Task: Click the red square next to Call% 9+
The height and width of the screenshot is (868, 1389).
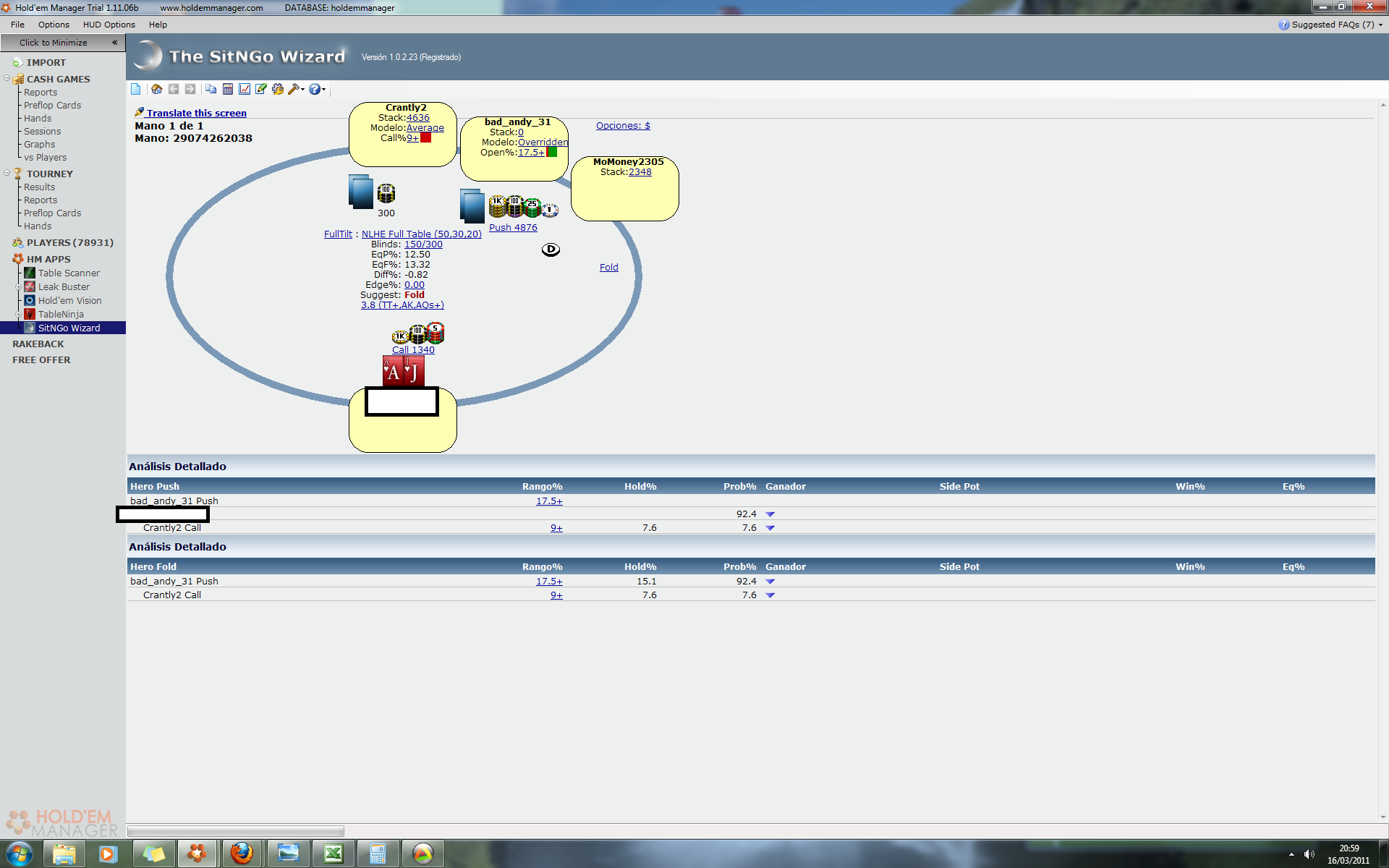Action: pyautogui.click(x=426, y=137)
